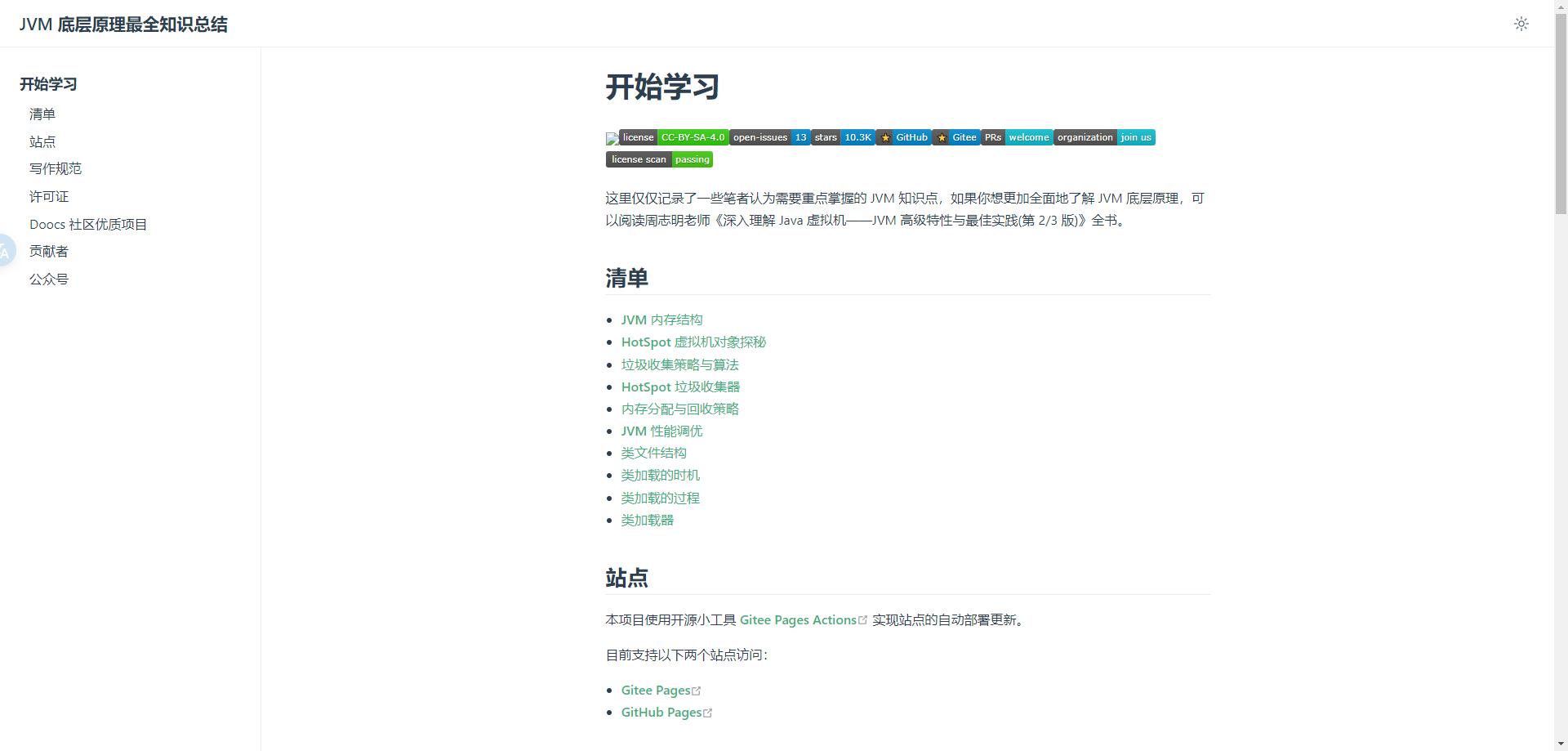Open 公众号 sidebar entry
Viewport: 1568px width, 751px height.
click(x=49, y=279)
